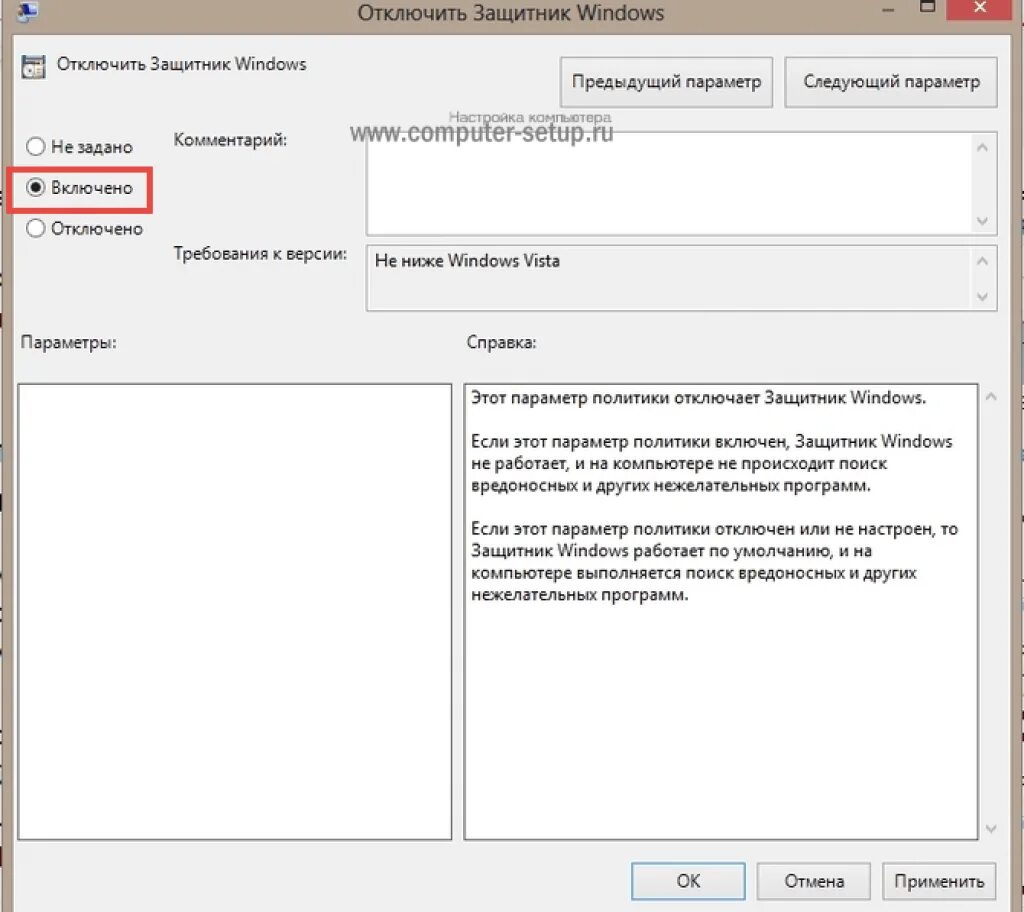Screen dimensions: 1024x912
Task: Click inside the empty "Параметры" pane
Action: pos(234,611)
